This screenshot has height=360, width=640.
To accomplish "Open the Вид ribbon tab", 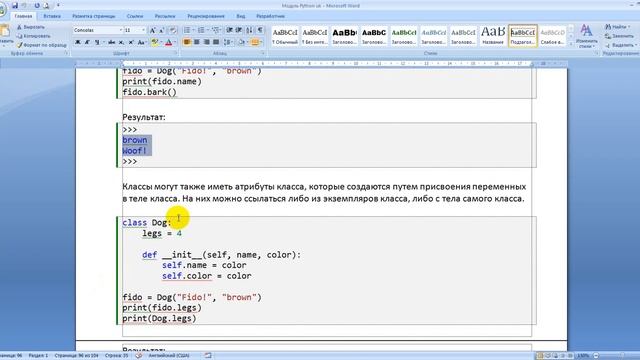I will pos(241,16).
